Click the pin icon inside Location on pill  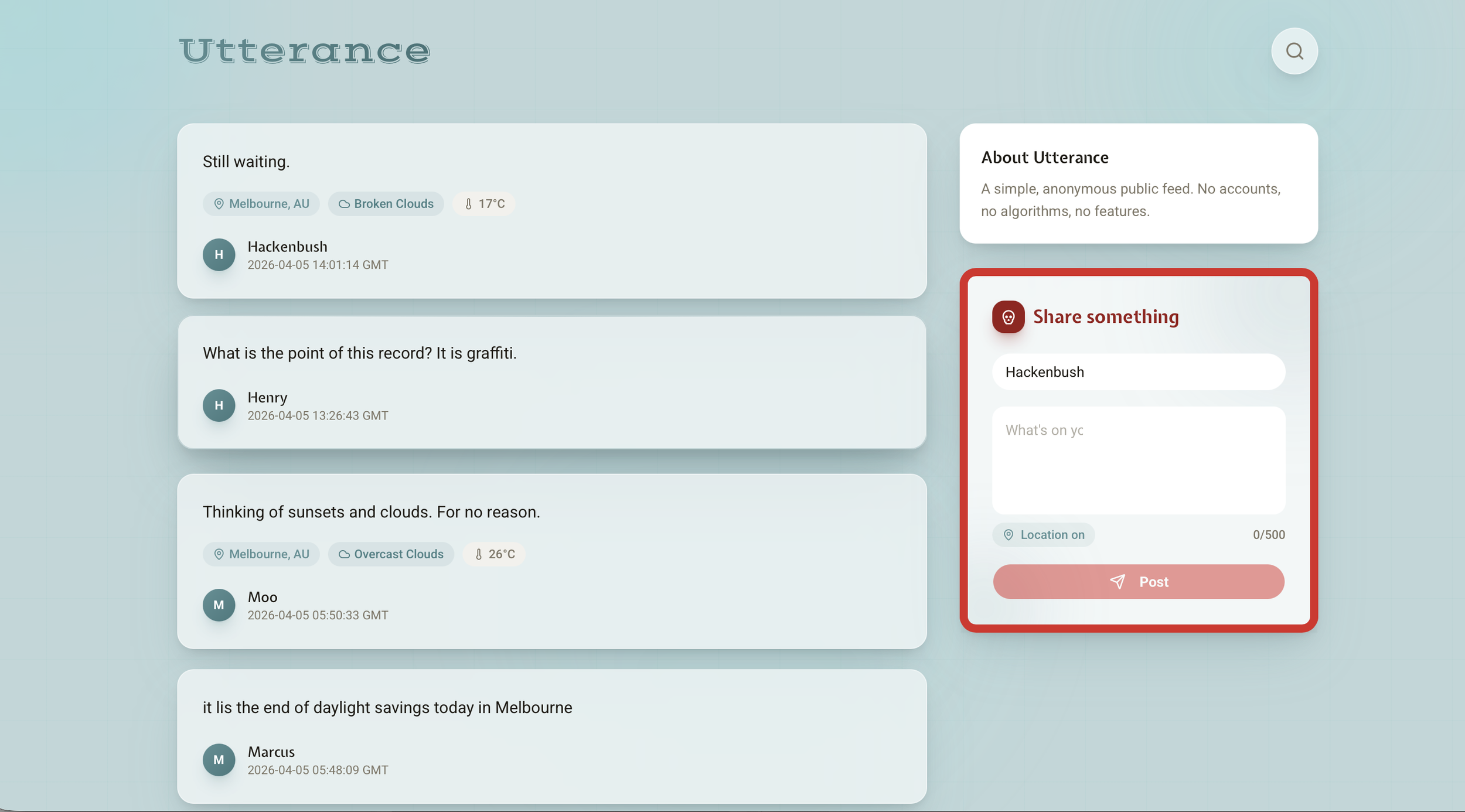tap(1008, 534)
